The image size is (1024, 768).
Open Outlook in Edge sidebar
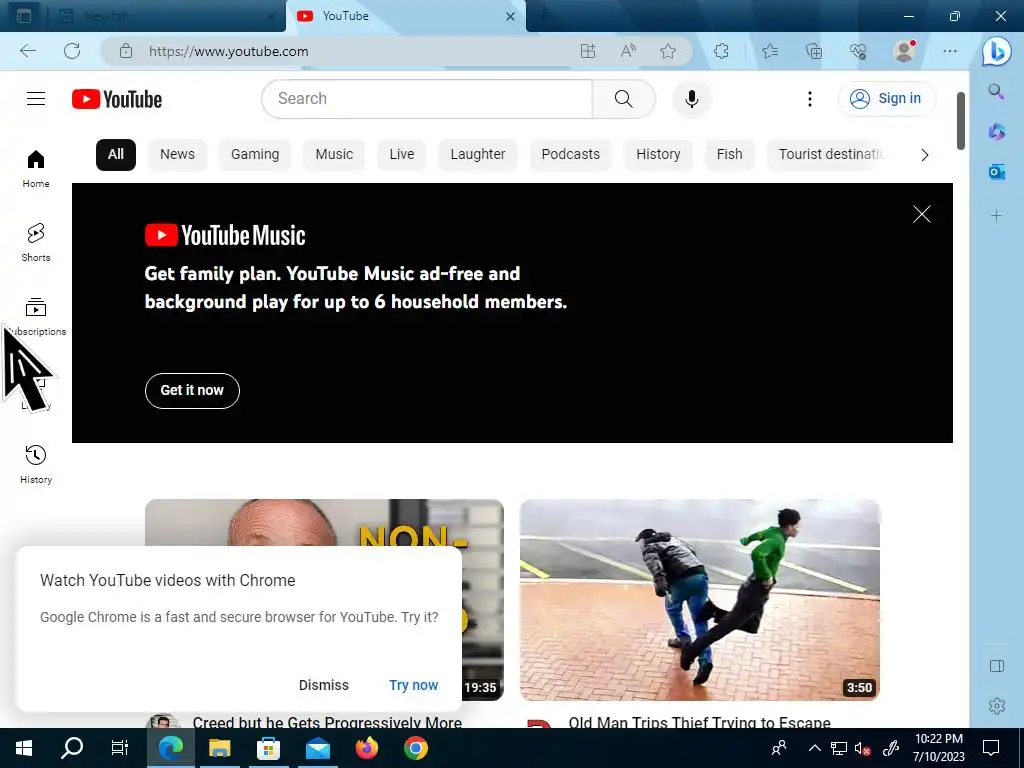click(x=996, y=172)
